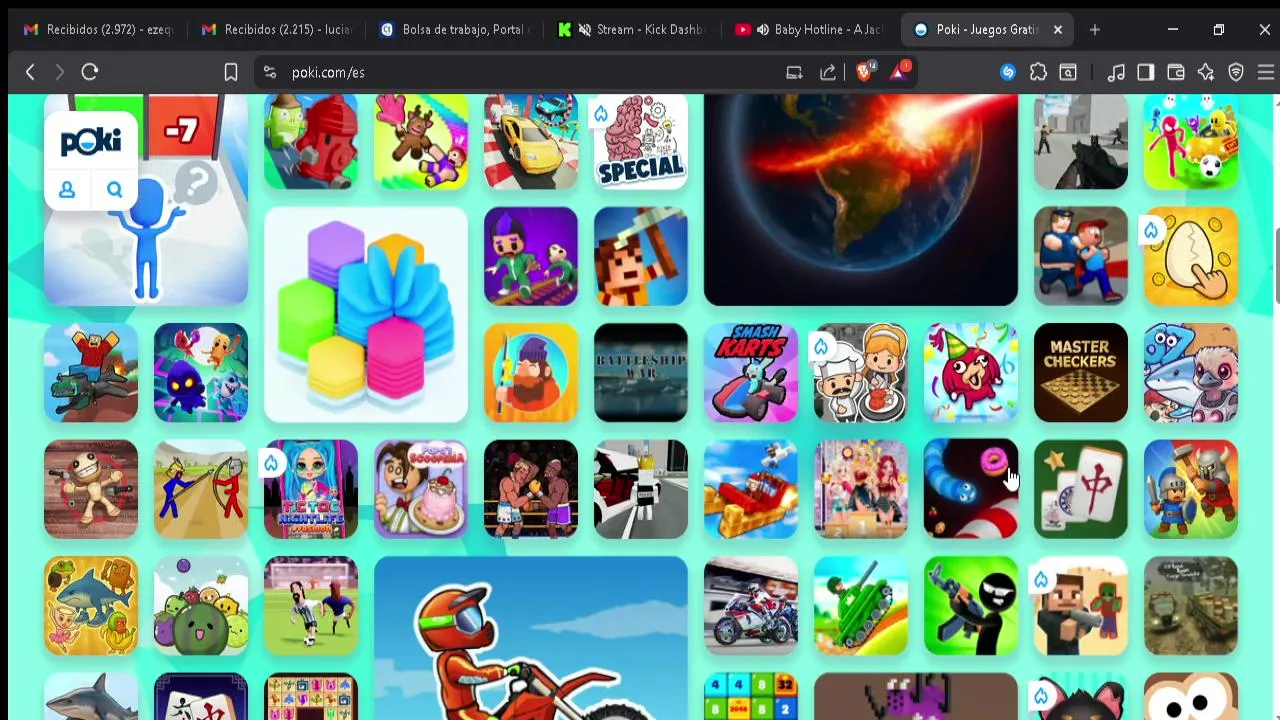The width and height of the screenshot is (1280, 720).
Task: Open the Mahjong tiles with star game
Action: point(1081,489)
